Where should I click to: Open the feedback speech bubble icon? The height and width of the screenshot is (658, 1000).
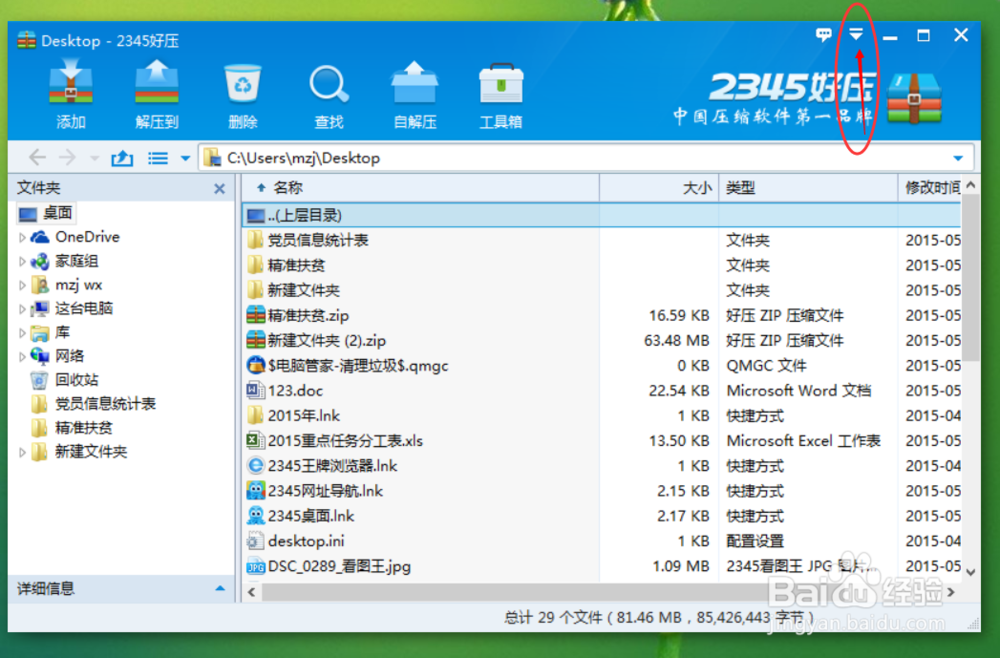point(824,34)
